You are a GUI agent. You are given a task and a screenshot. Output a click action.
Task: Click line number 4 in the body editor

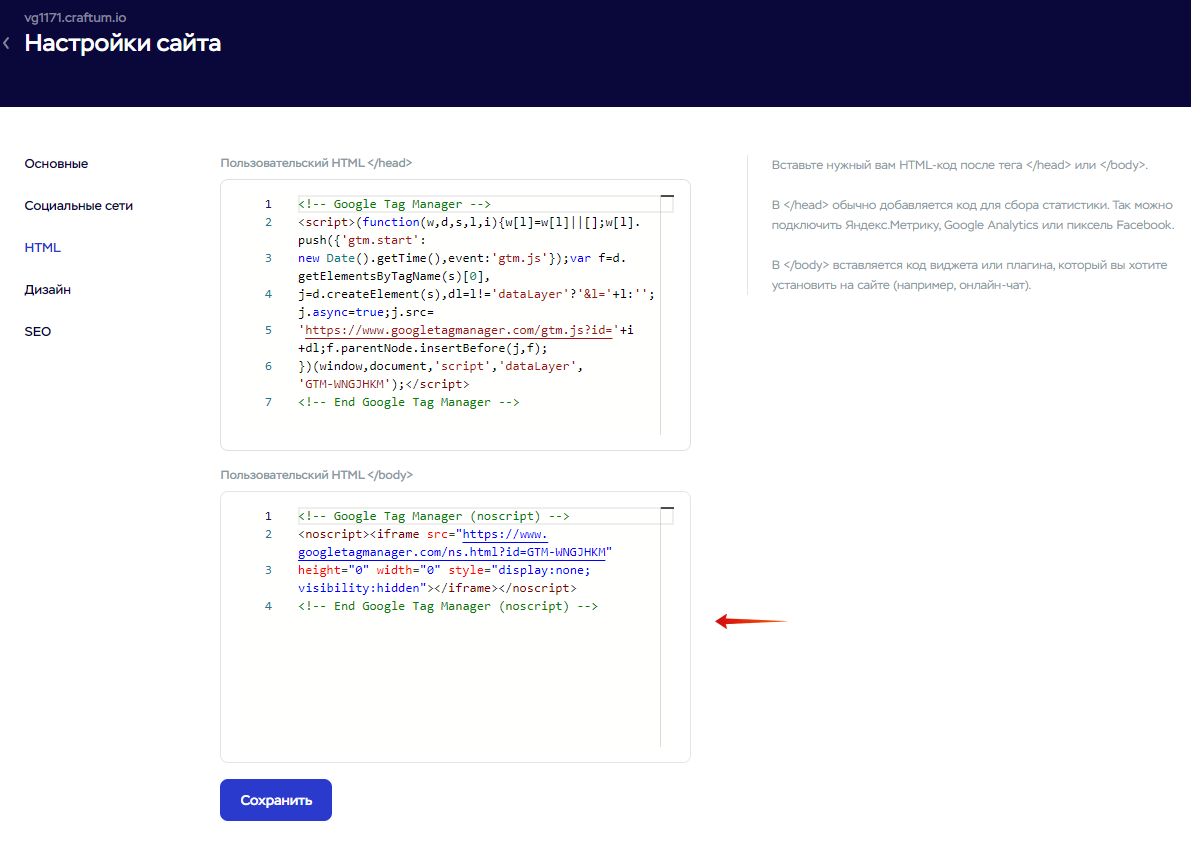click(x=268, y=606)
